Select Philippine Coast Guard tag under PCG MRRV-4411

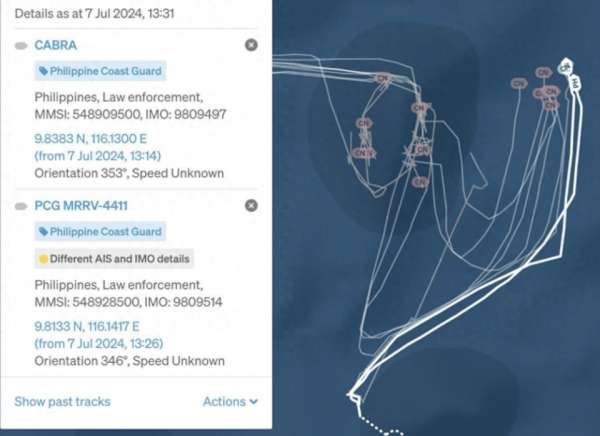tap(99, 232)
